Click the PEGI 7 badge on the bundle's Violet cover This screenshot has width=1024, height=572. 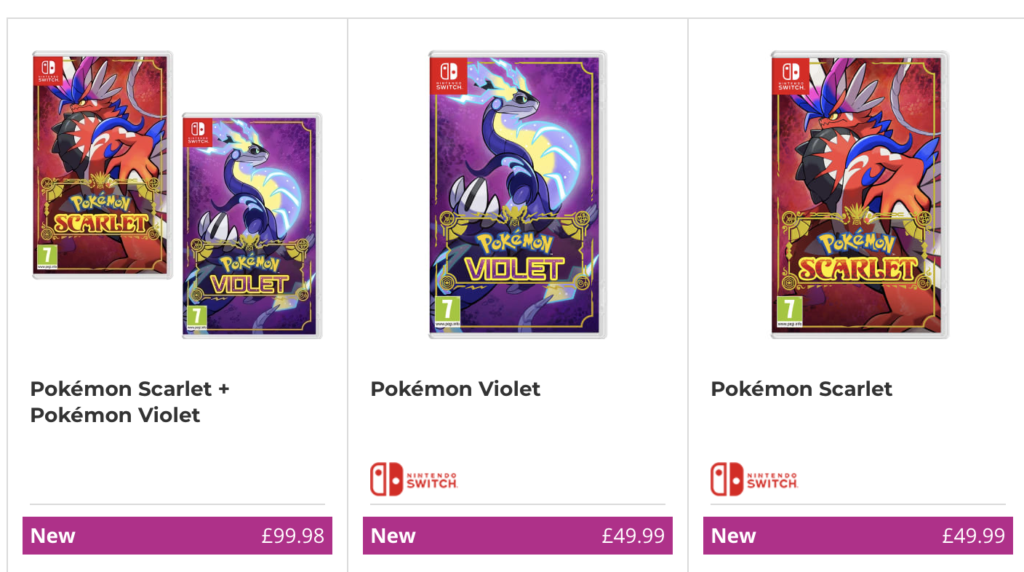(197, 313)
